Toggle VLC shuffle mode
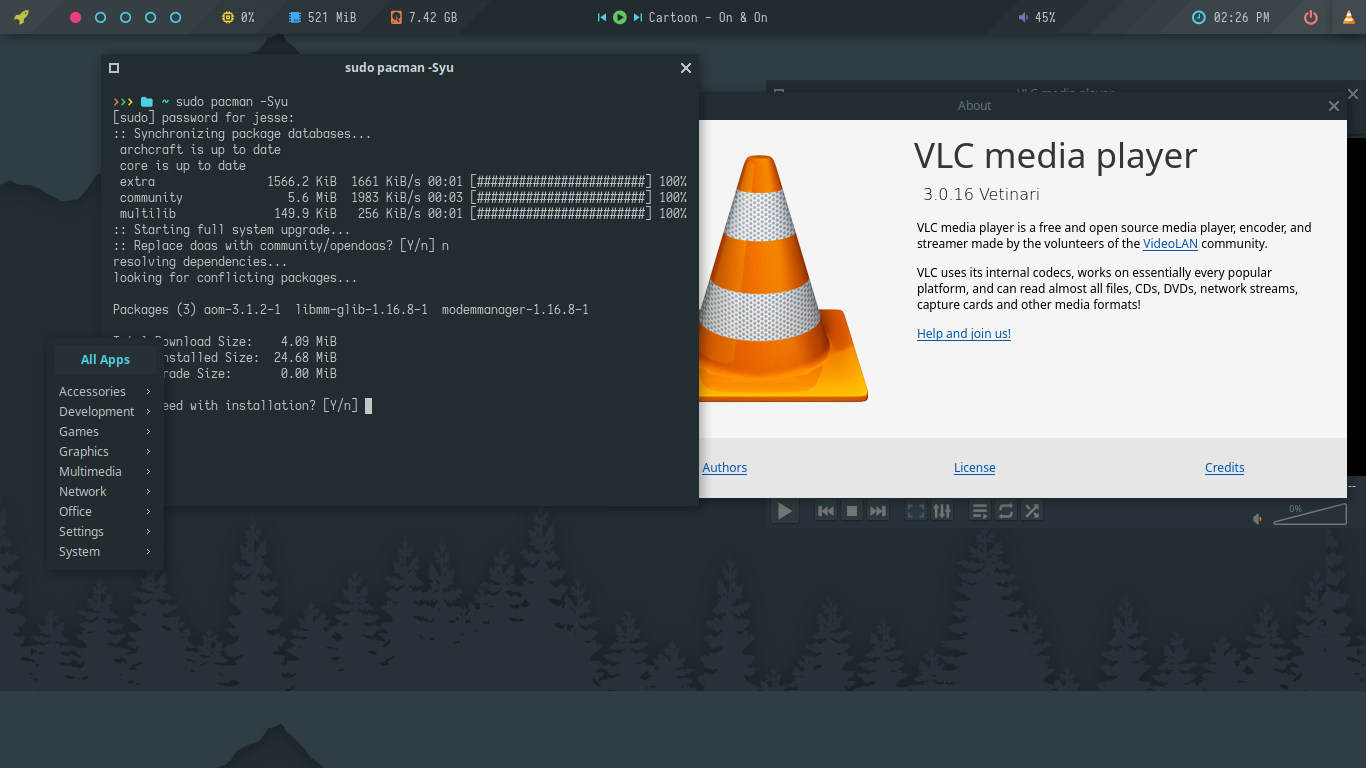Screen dimensions: 1366x768 click(1032, 511)
